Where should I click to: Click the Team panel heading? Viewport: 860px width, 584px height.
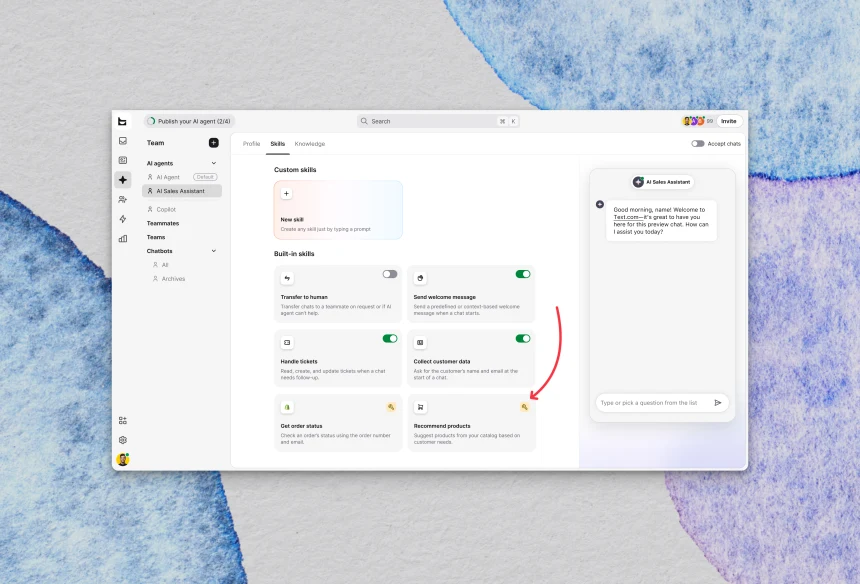pyautogui.click(x=155, y=143)
